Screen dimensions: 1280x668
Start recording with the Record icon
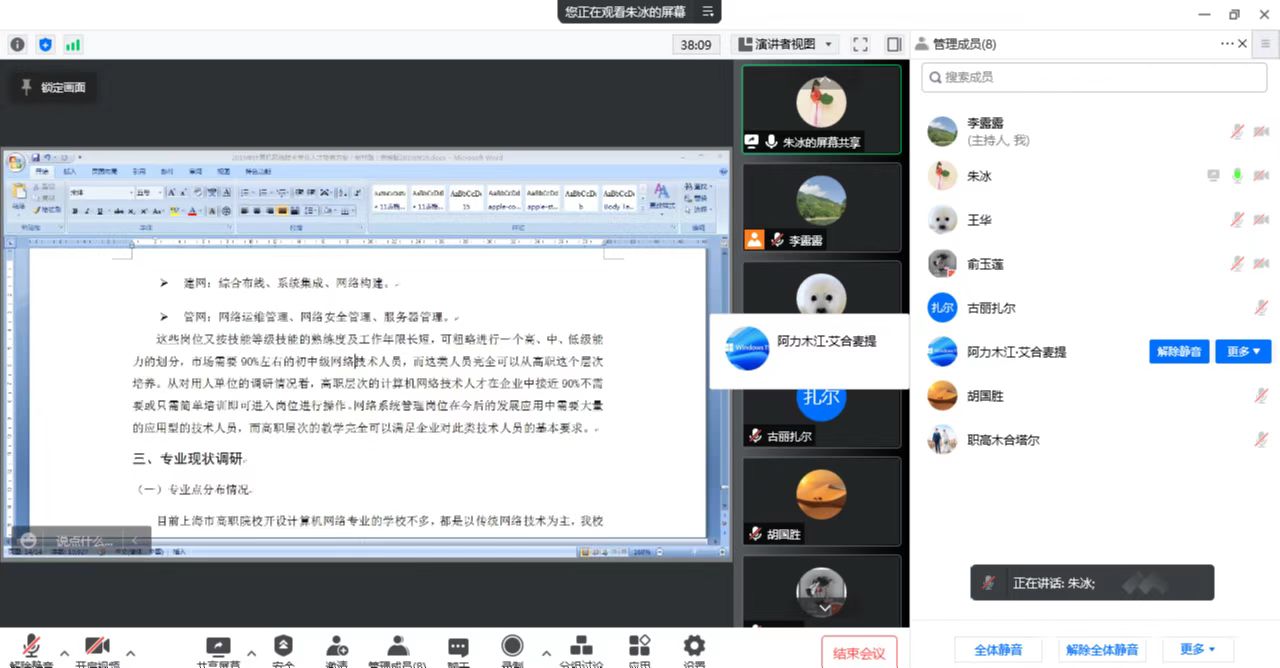point(512,647)
